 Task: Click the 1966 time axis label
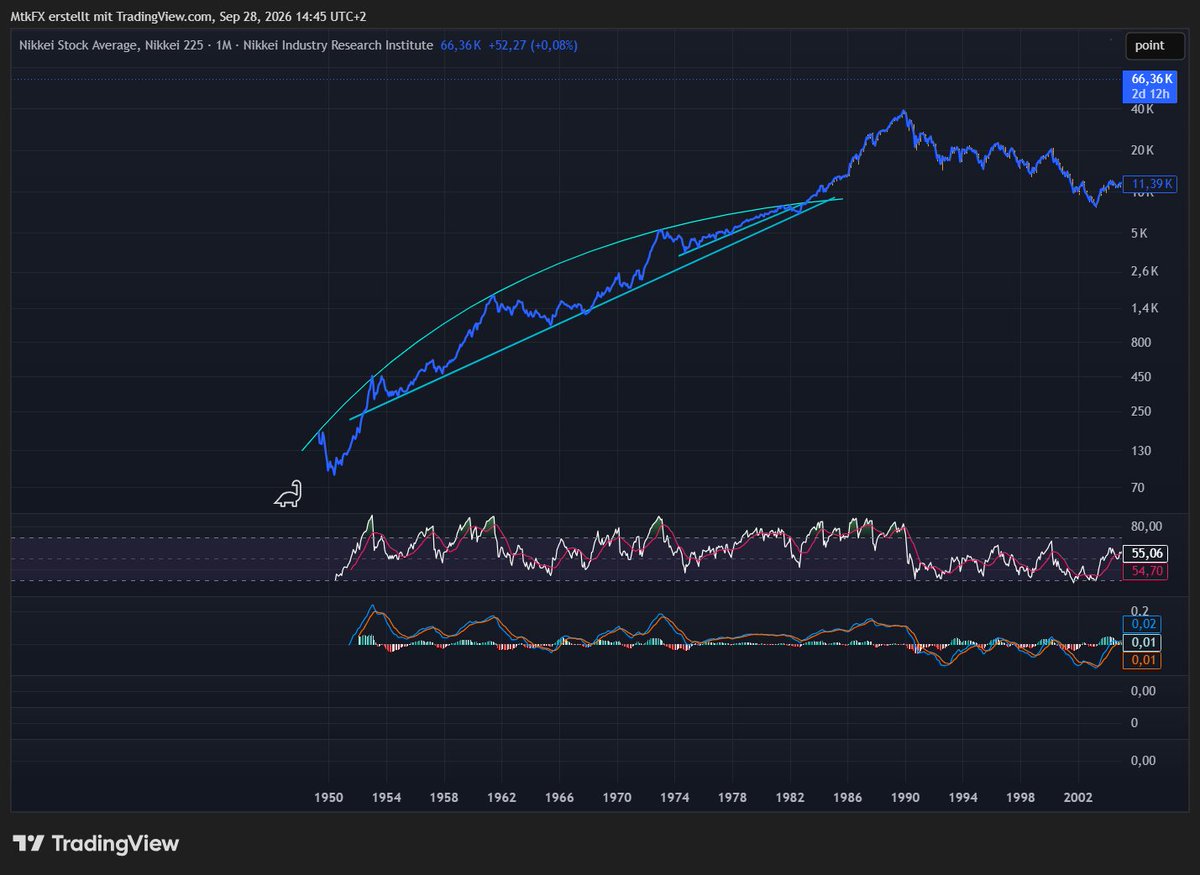click(x=560, y=797)
